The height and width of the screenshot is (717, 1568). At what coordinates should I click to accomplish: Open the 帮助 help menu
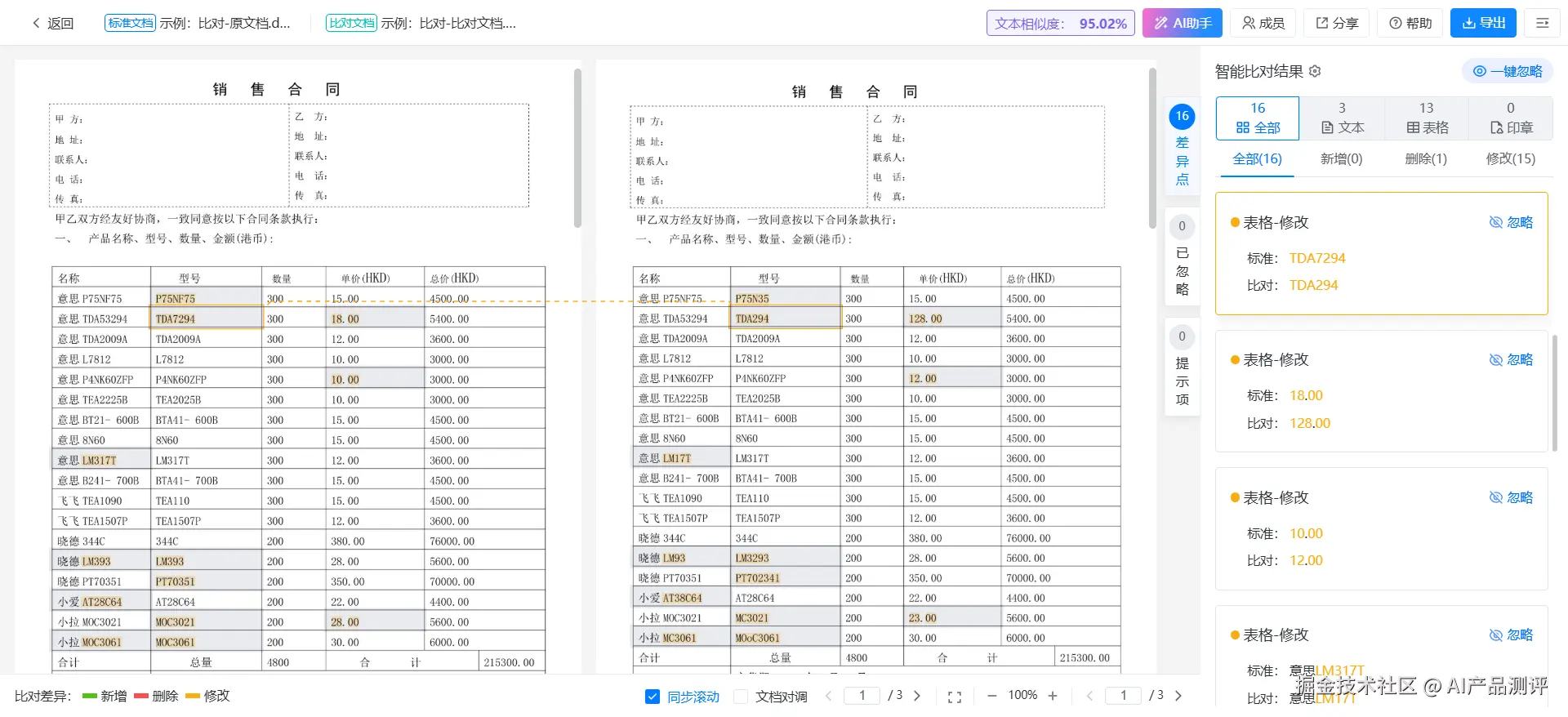tap(1410, 23)
